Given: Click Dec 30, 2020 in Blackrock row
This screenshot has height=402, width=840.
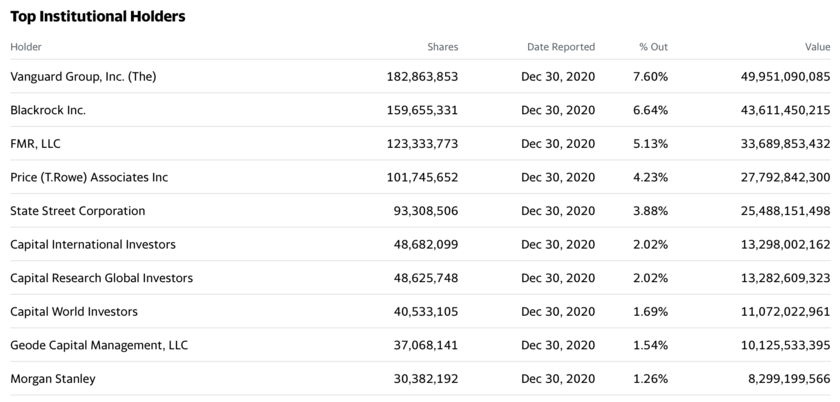Looking at the screenshot, I should 558,110.
